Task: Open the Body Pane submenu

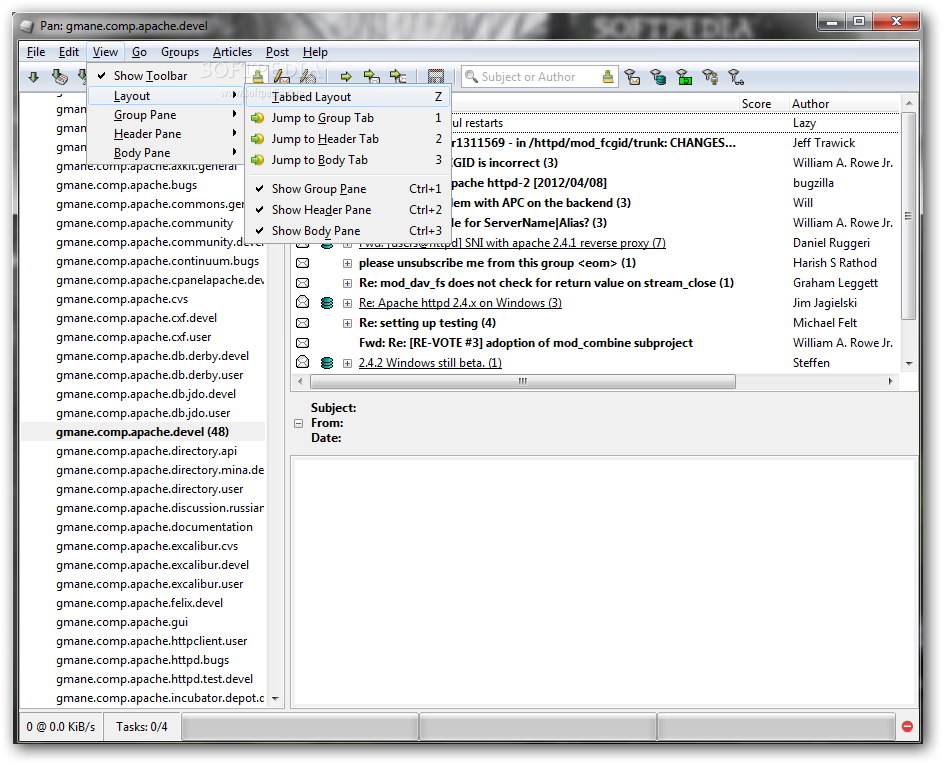Action: coord(165,153)
